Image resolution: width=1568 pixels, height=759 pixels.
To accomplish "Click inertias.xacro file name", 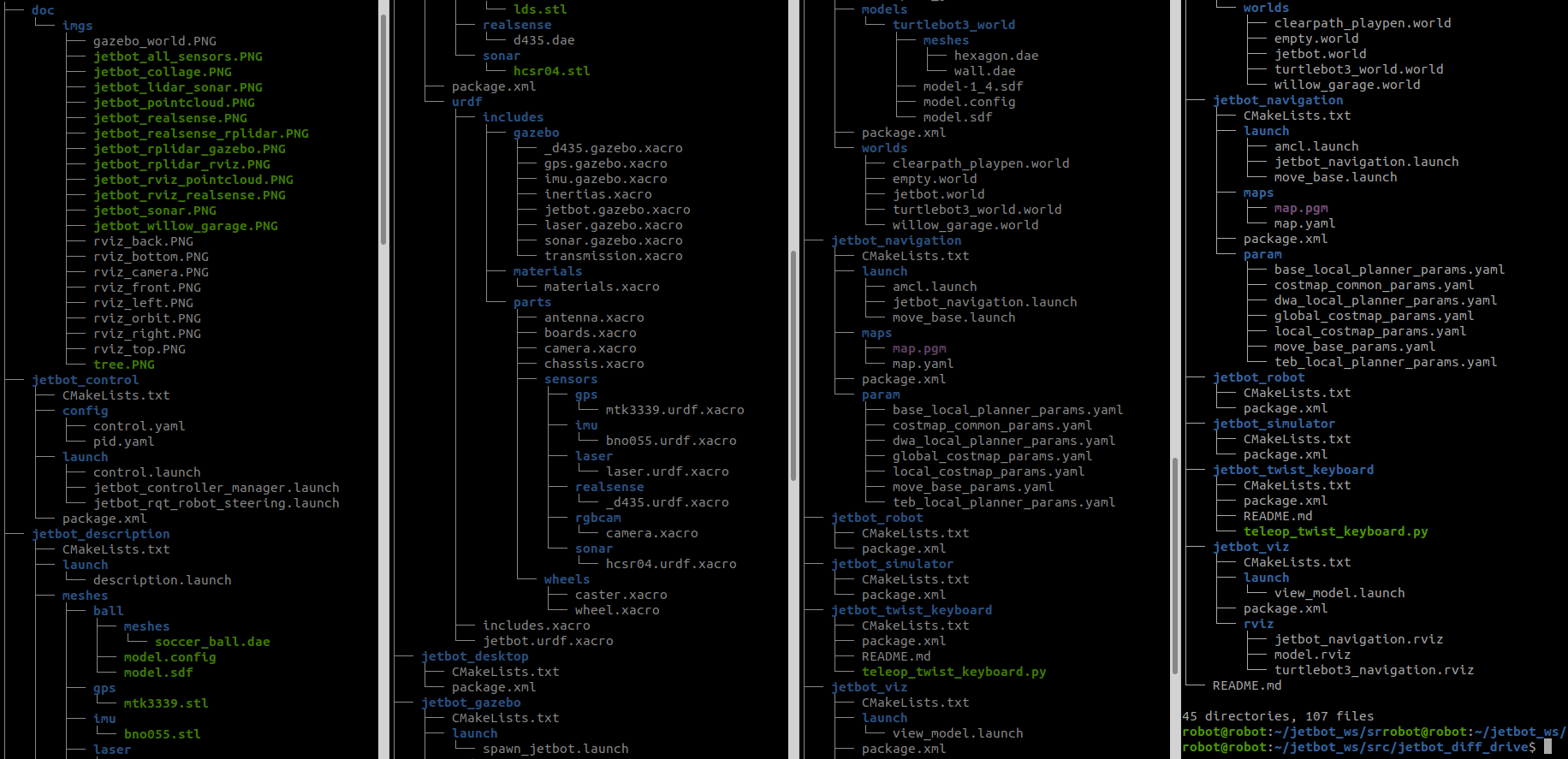I will pos(598,194).
